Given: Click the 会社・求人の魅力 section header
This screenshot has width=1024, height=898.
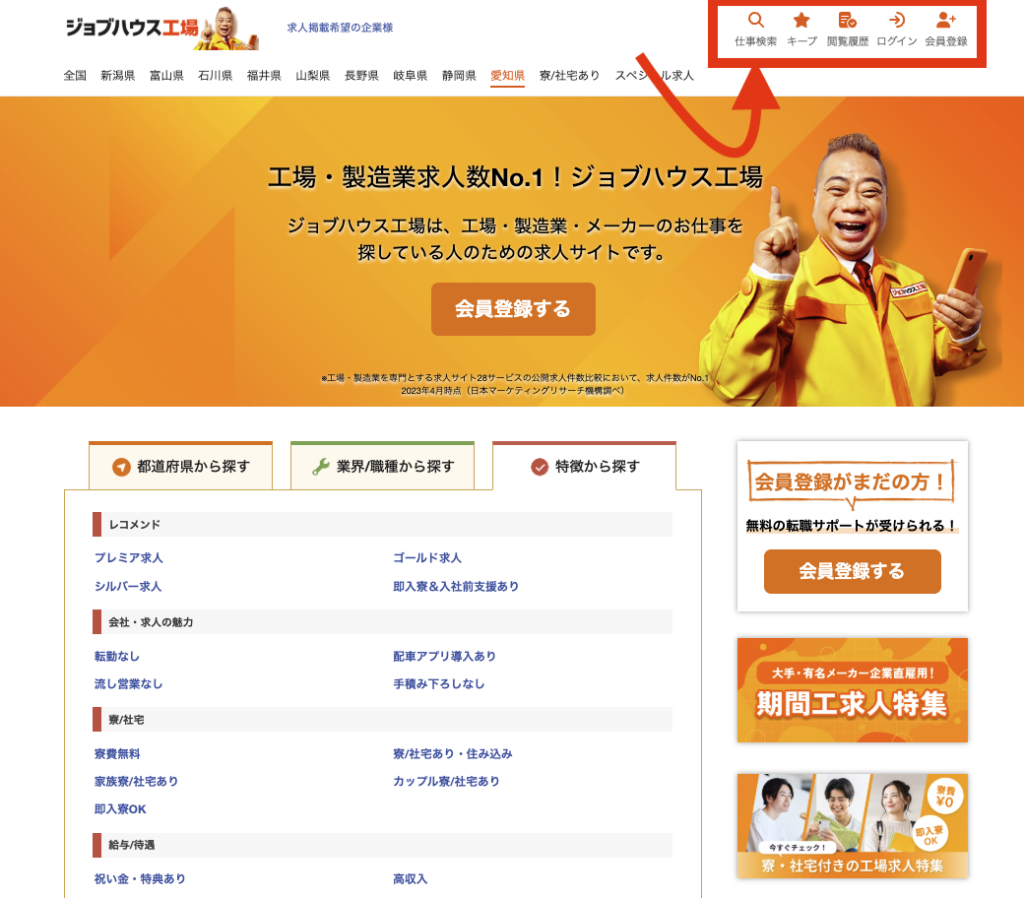Looking at the screenshot, I should click(383, 622).
